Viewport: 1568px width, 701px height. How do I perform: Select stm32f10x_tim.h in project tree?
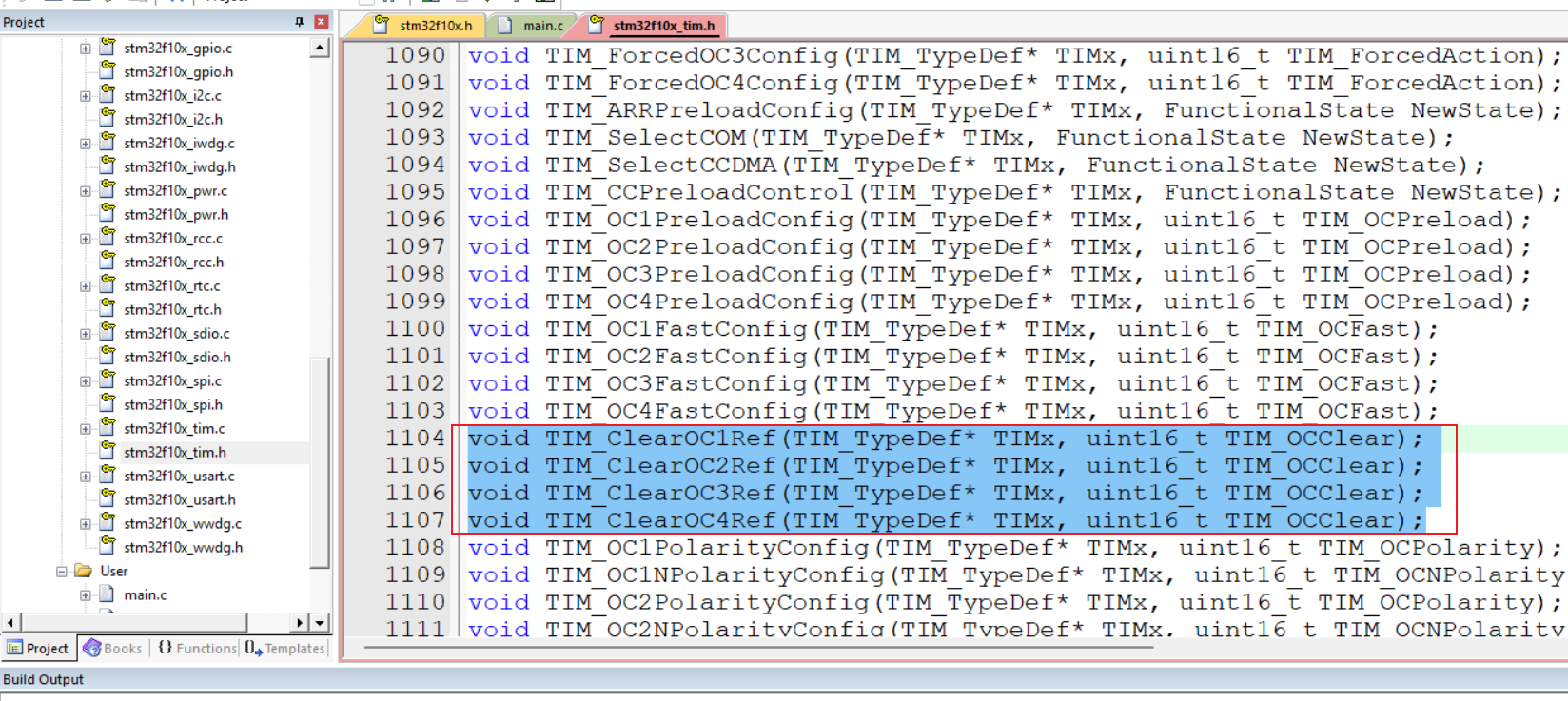[175, 452]
